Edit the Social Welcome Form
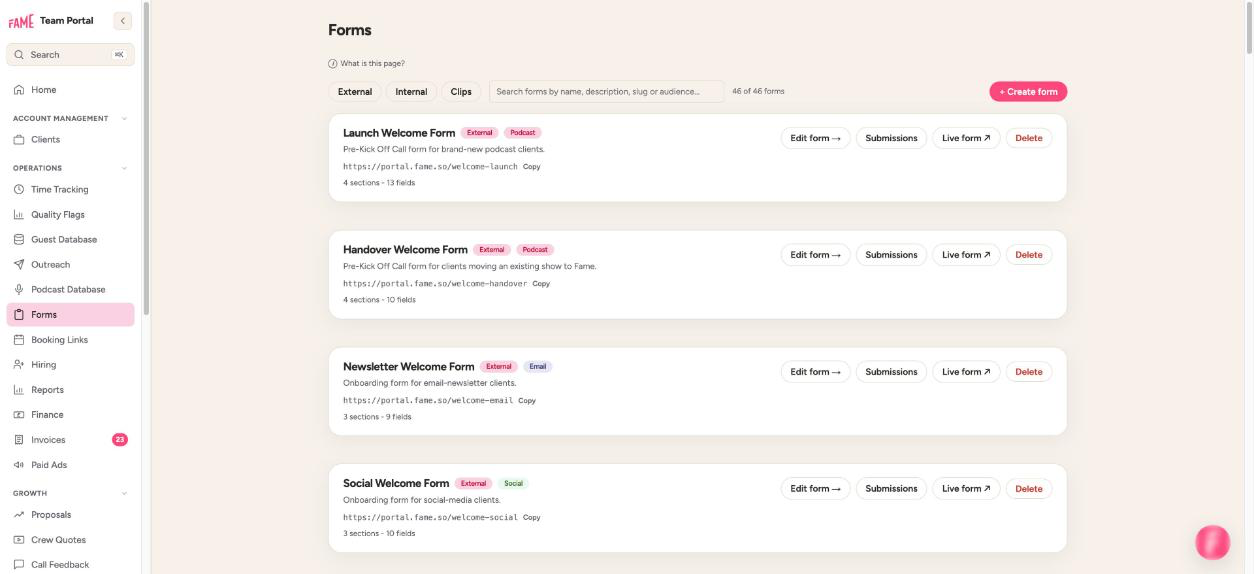The width and height of the screenshot is (1254, 574). pos(815,489)
